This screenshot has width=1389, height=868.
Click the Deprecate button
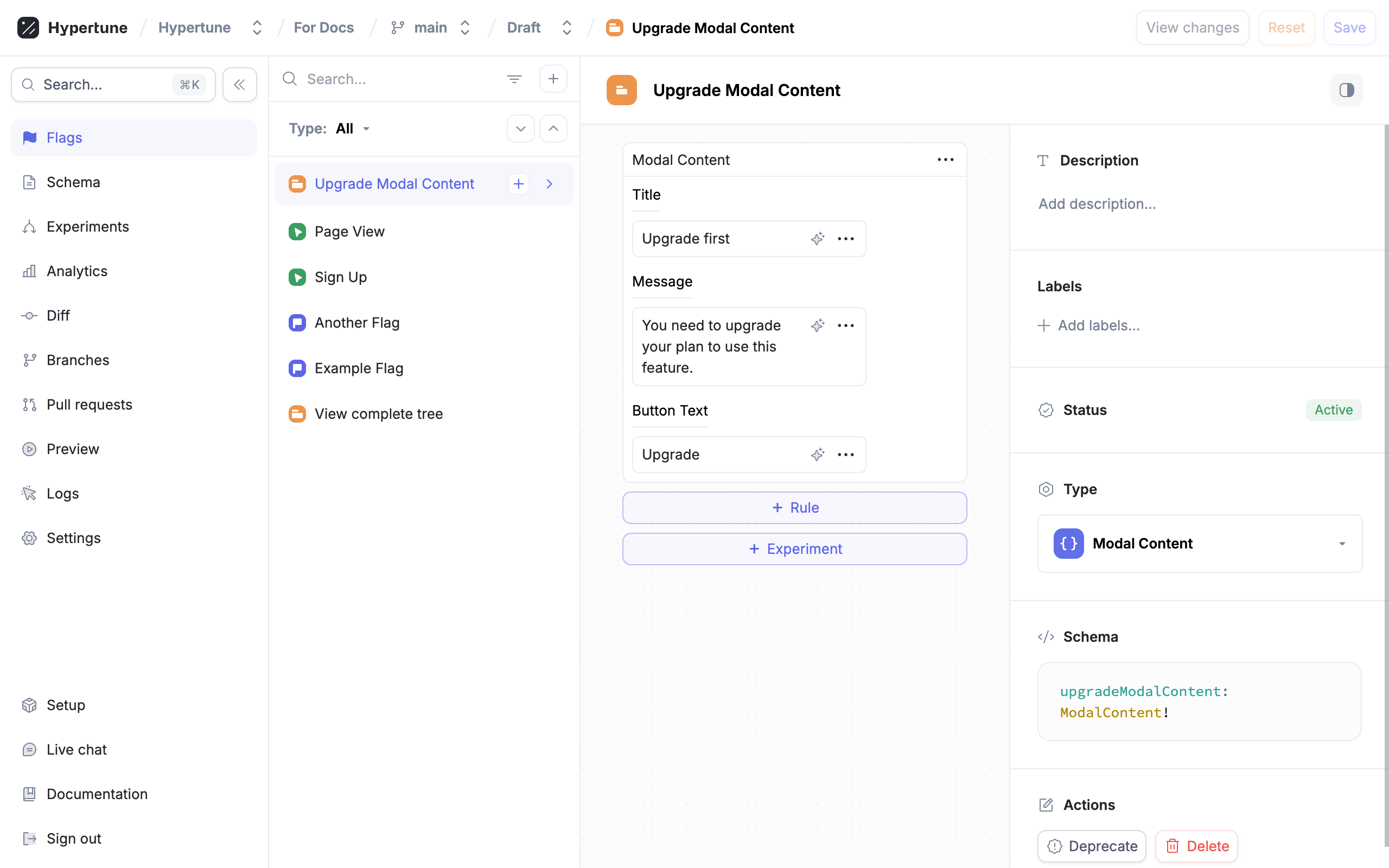[1092, 846]
